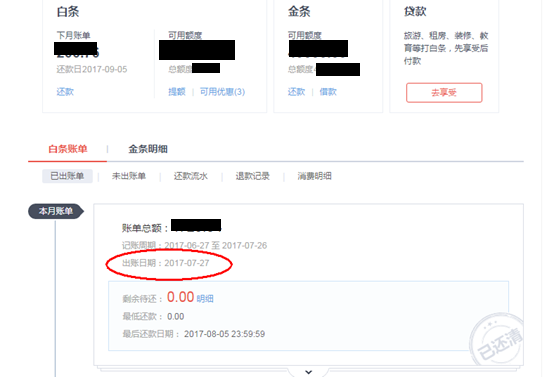Switch to the 金条明细 tab

(148, 149)
